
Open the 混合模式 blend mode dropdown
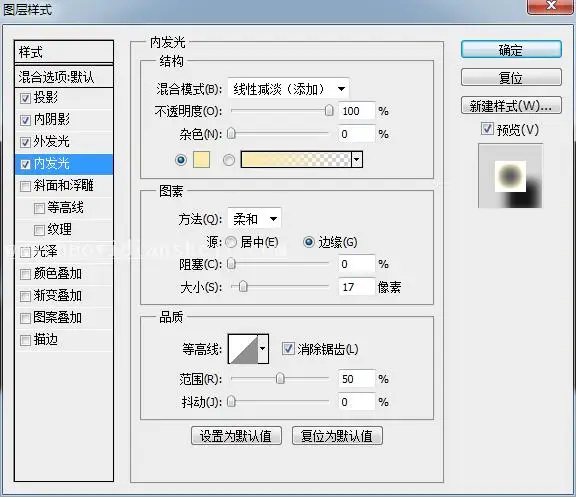288,89
